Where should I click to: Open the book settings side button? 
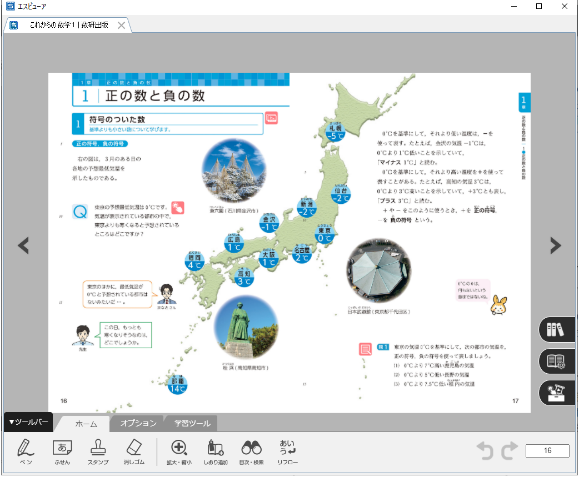point(557,361)
